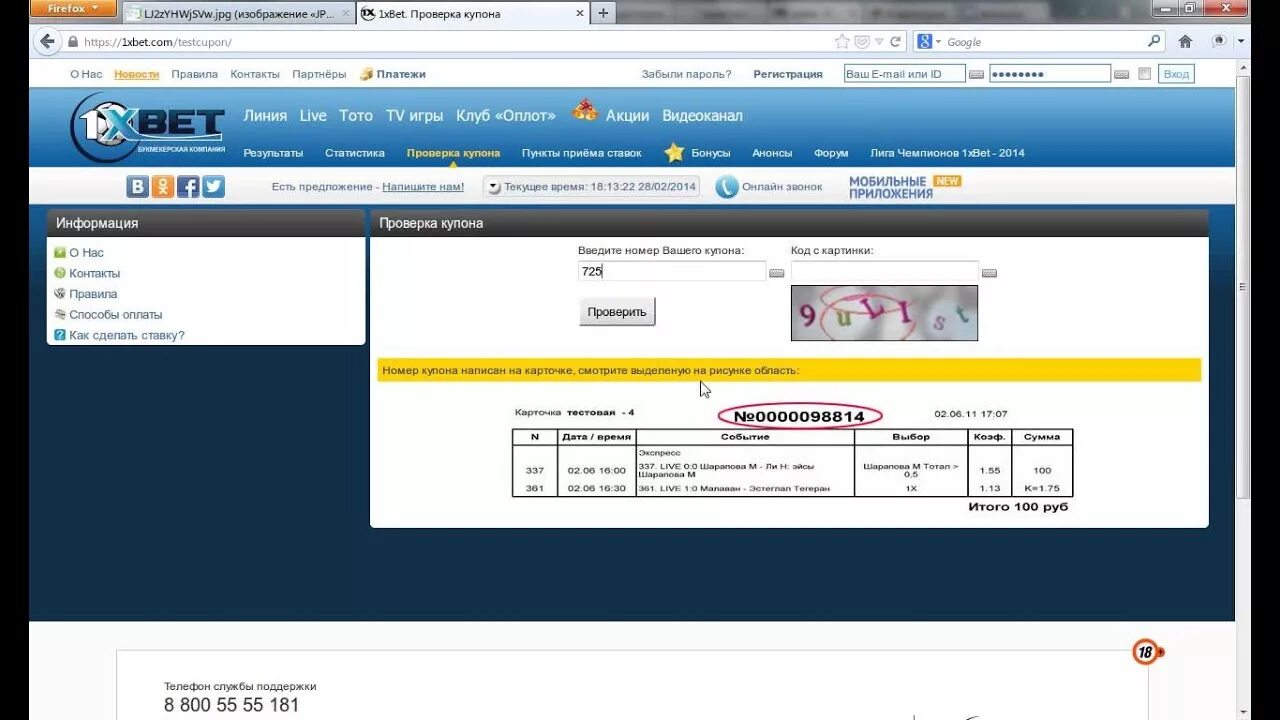
Task: Go to Результаты submenu
Action: (x=273, y=153)
